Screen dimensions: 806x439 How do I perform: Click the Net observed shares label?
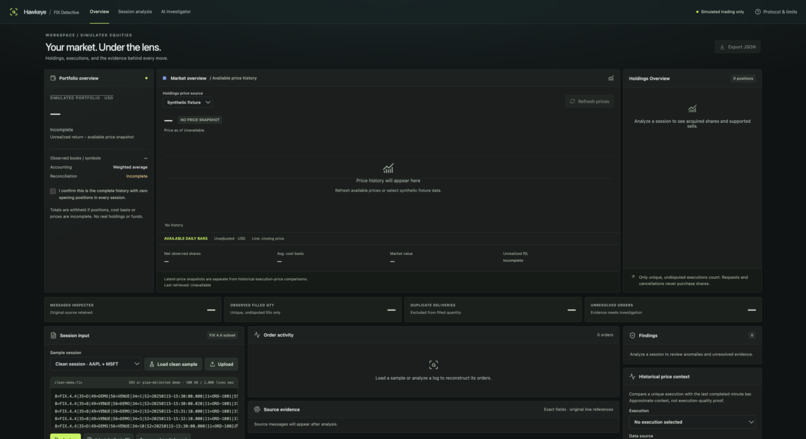182,253
